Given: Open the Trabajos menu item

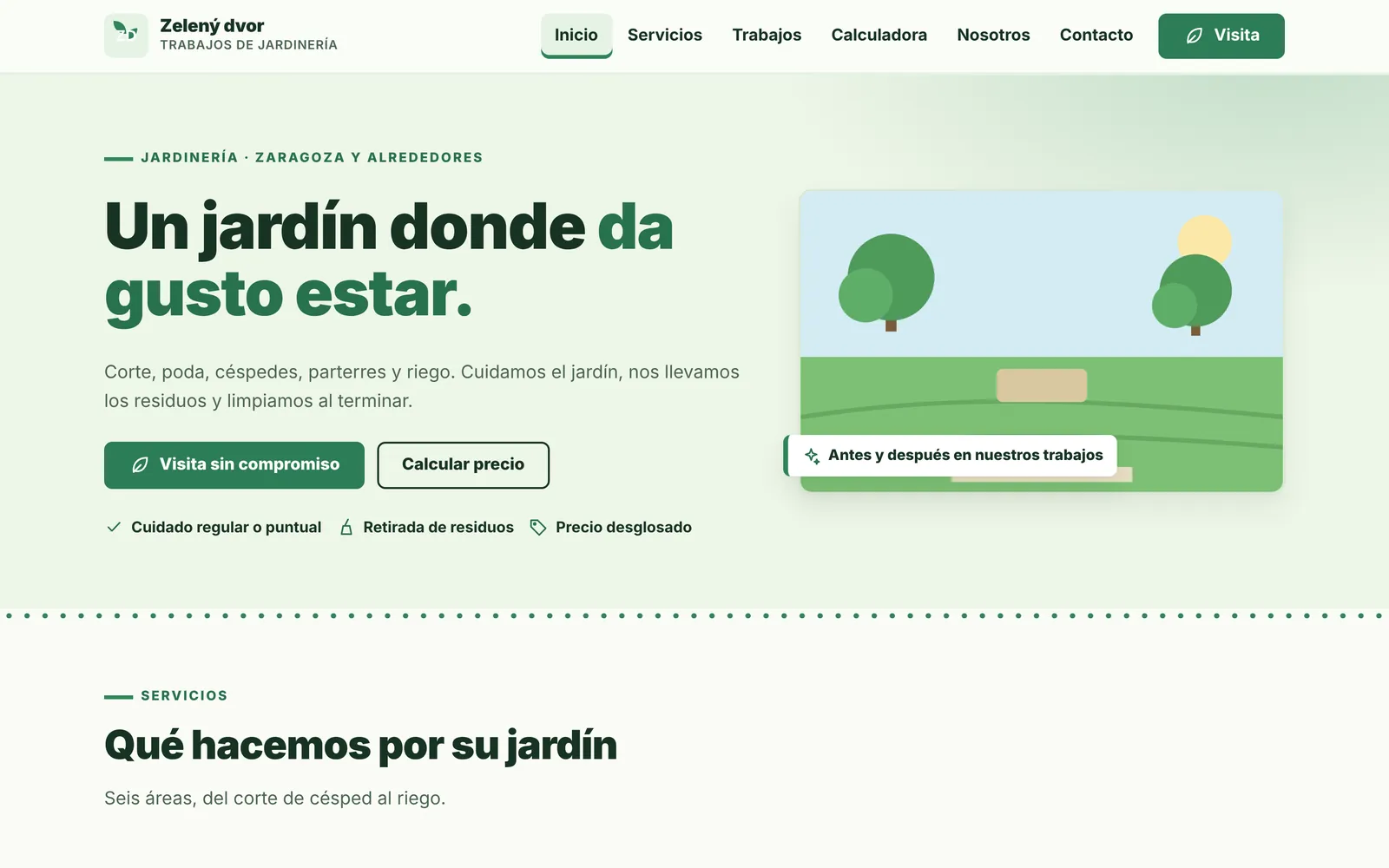Looking at the screenshot, I should coord(767,36).
